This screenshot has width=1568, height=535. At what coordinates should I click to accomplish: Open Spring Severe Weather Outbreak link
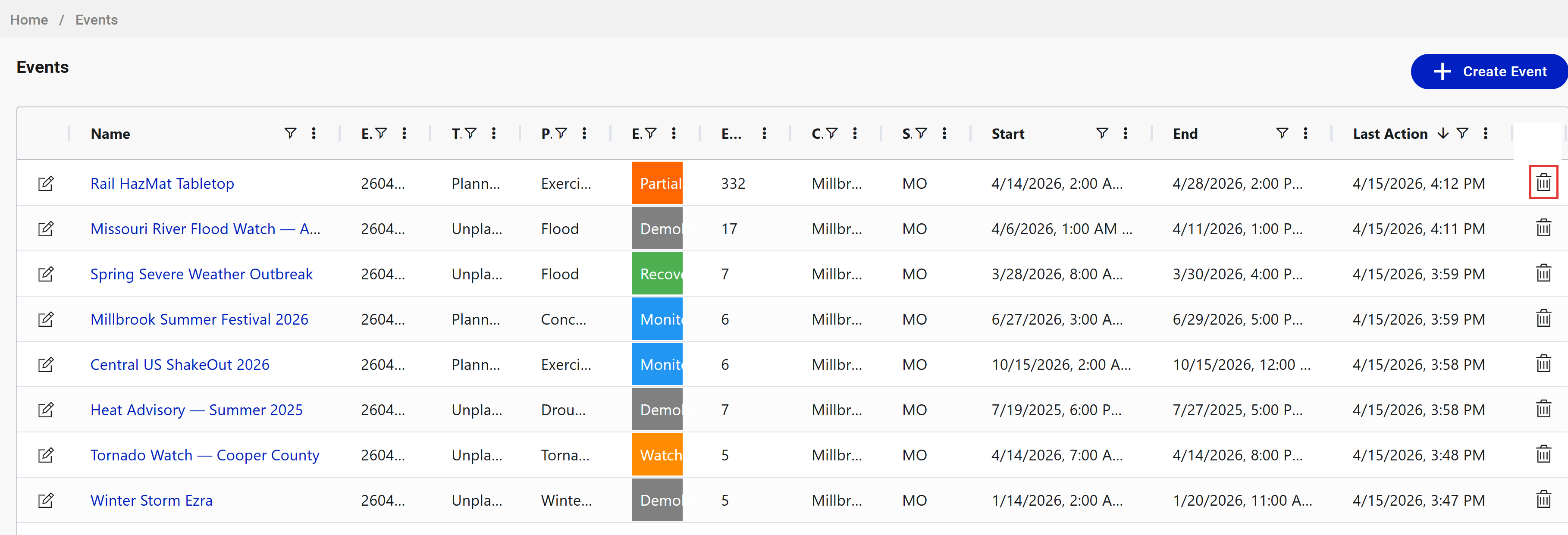pos(201,274)
